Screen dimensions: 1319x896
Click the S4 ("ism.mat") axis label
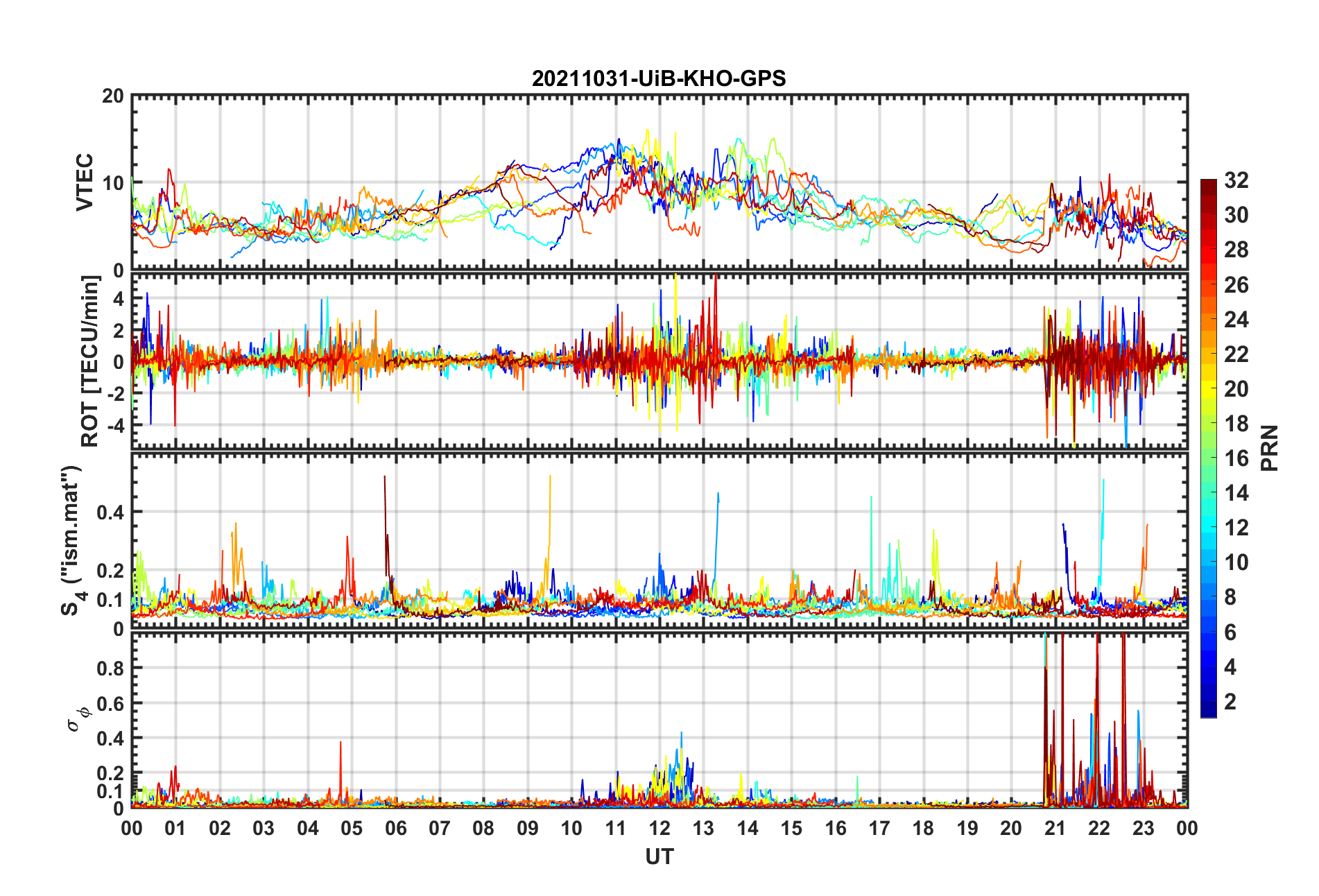click(x=72, y=540)
